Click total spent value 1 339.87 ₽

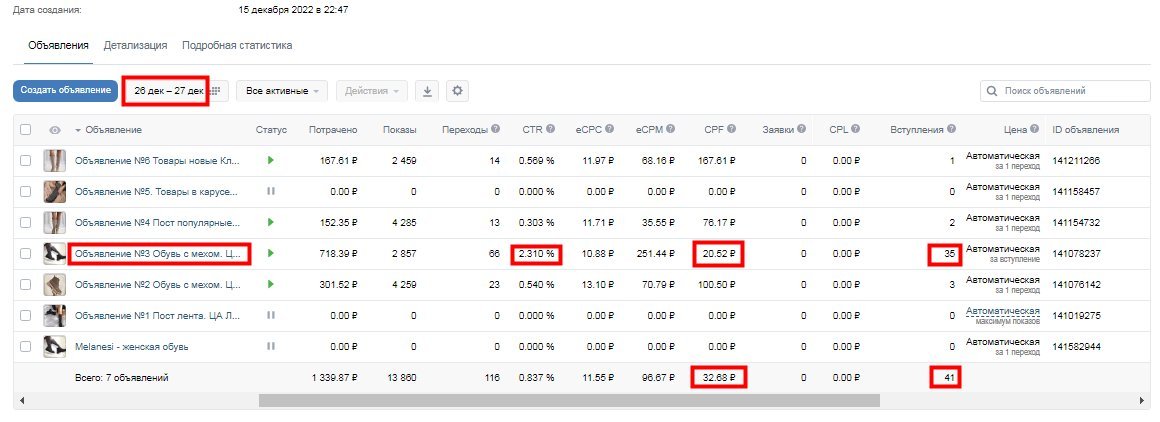[x=333, y=378]
